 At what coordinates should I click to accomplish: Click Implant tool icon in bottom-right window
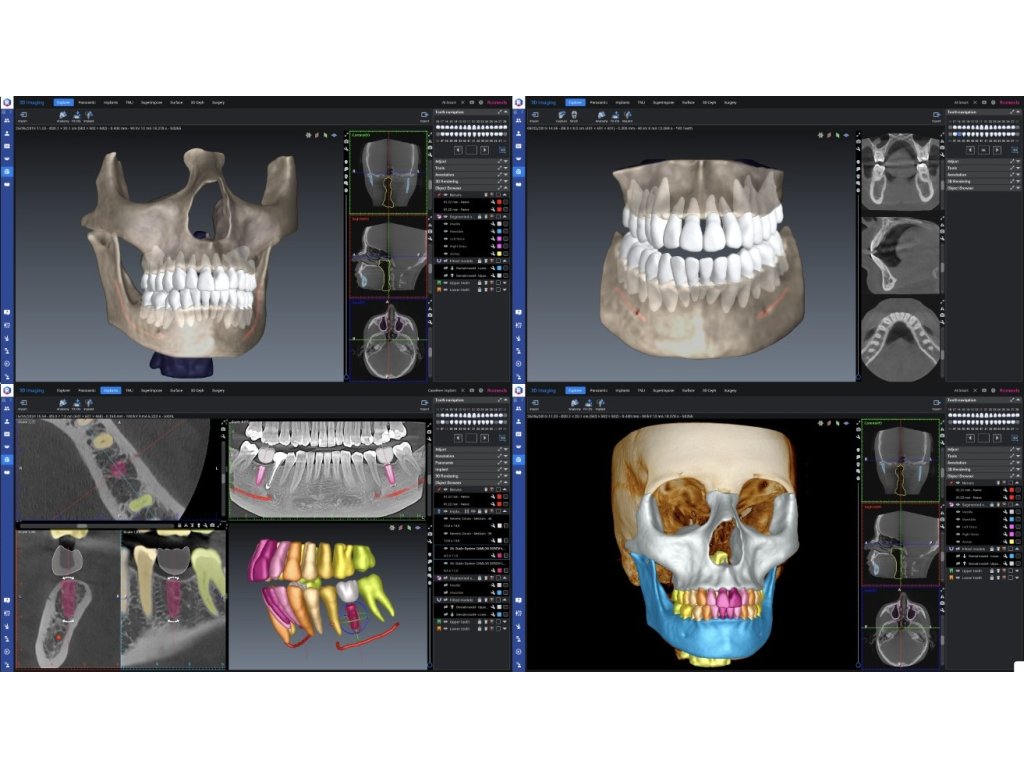tap(601, 404)
